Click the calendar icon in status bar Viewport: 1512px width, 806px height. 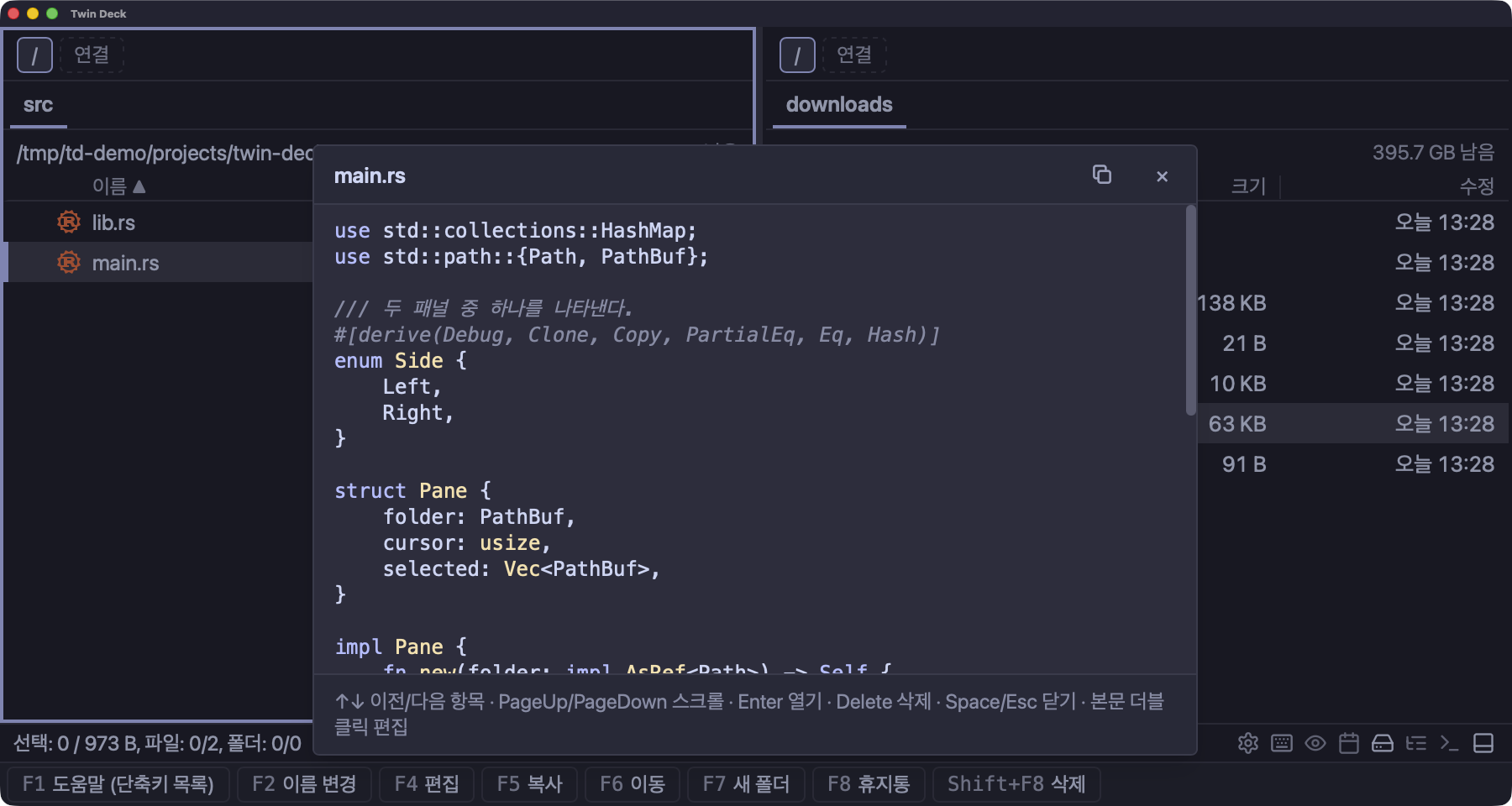click(1349, 743)
